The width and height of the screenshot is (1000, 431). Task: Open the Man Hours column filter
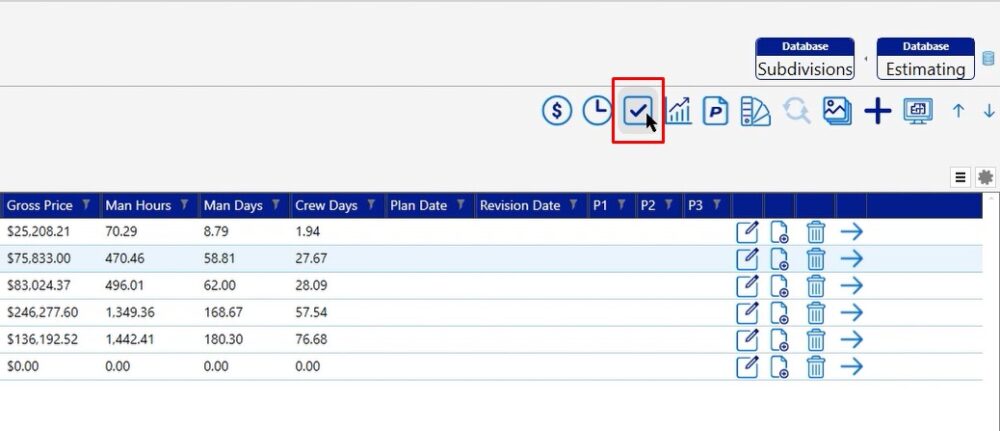point(185,205)
